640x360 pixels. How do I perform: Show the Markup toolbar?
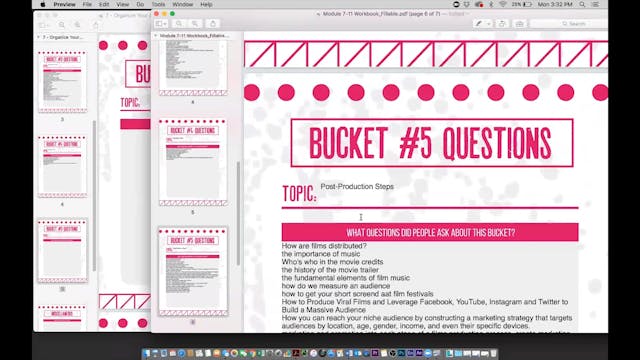(520, 24)
